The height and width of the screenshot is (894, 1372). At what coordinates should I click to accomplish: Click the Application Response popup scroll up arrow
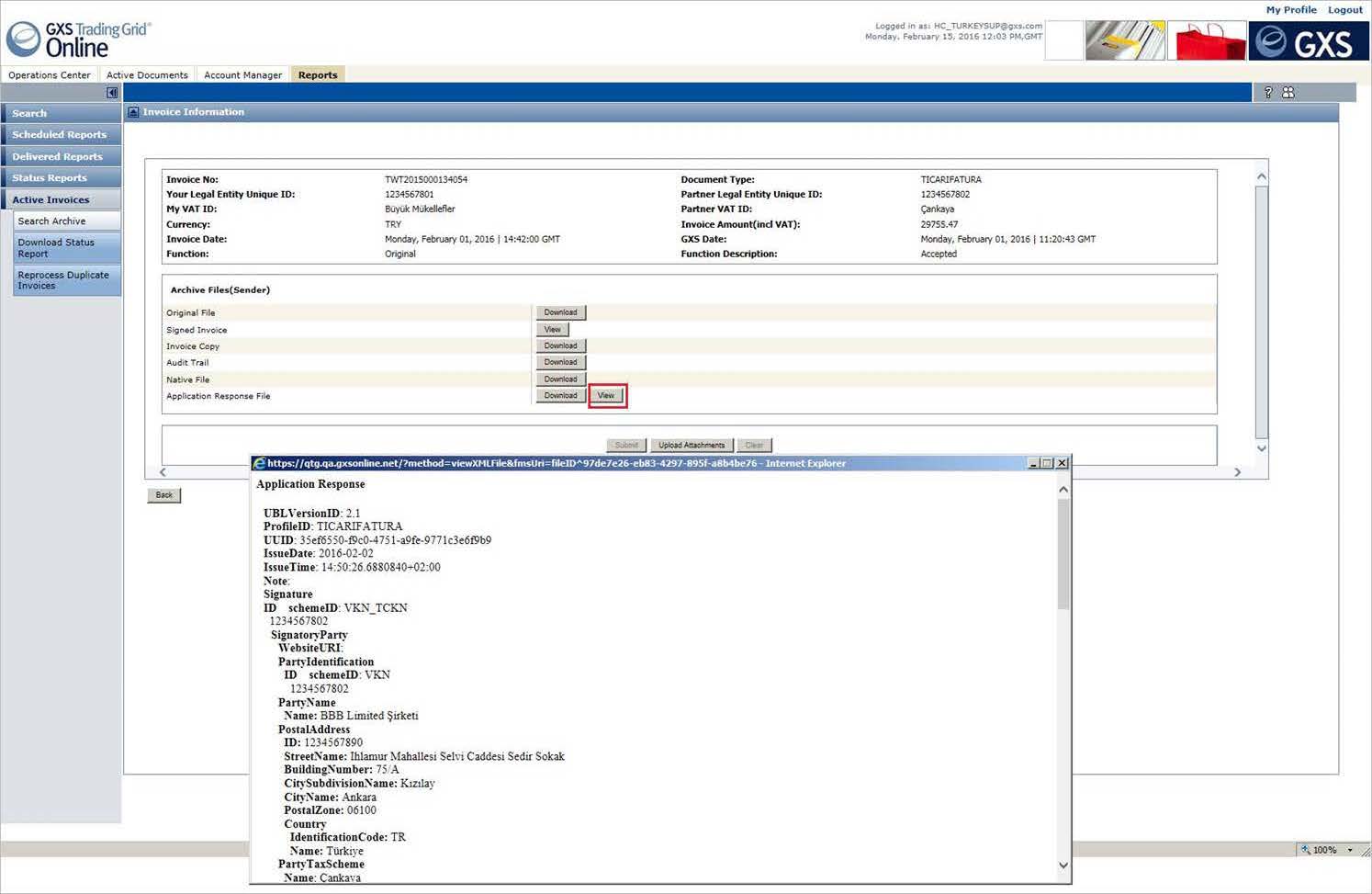[x=1063, y=490]
